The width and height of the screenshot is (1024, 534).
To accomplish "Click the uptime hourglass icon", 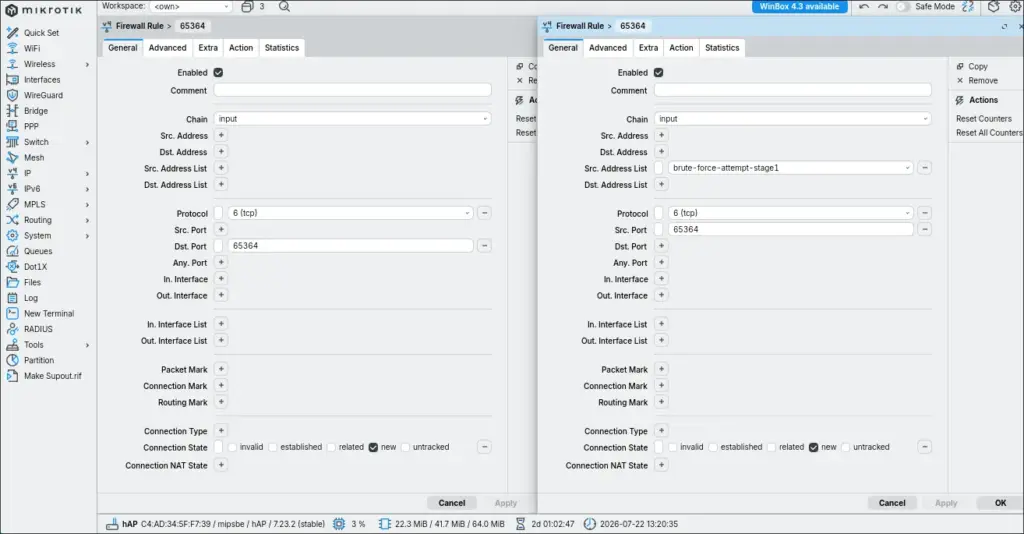I will tap(520, 524).
